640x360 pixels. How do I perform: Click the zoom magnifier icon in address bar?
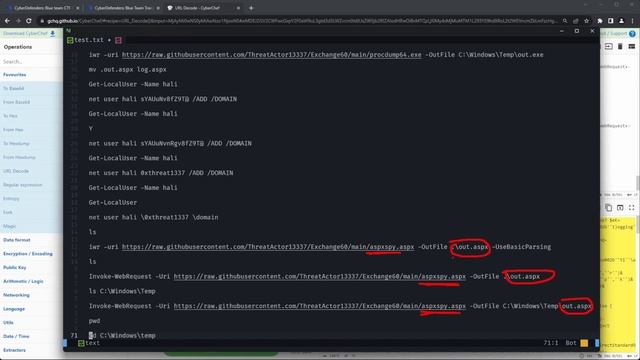coord(565,21)
